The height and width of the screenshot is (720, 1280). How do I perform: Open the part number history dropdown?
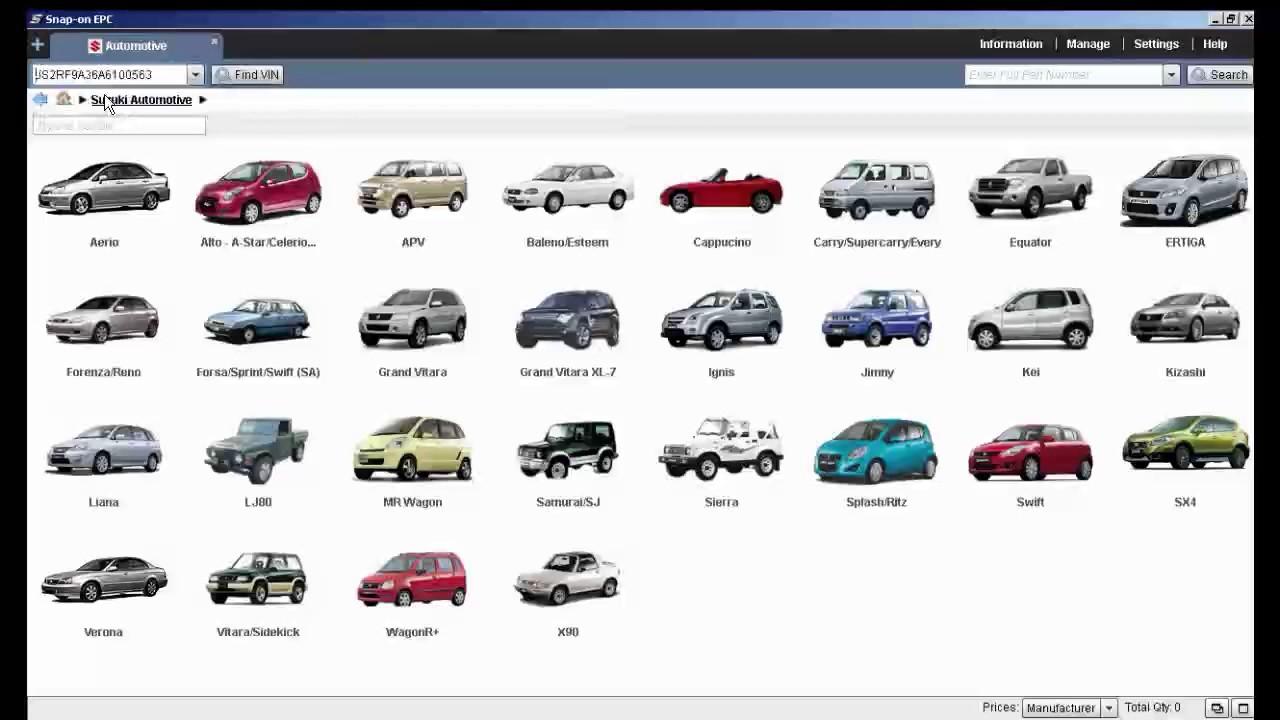(x=1171, y=74)
